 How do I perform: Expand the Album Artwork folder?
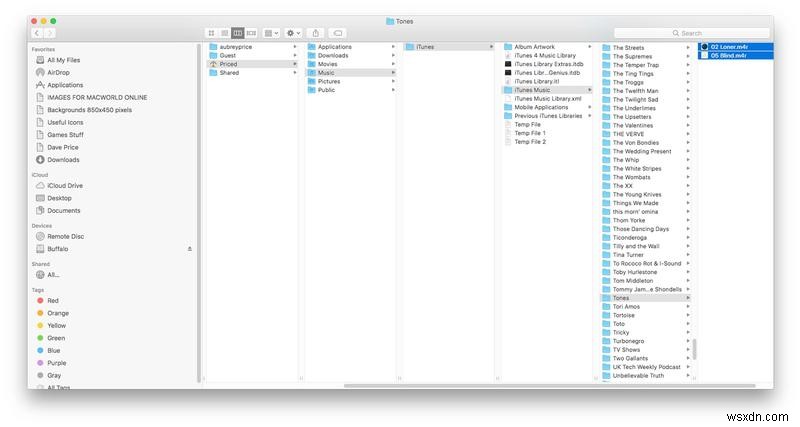[534, 47]
